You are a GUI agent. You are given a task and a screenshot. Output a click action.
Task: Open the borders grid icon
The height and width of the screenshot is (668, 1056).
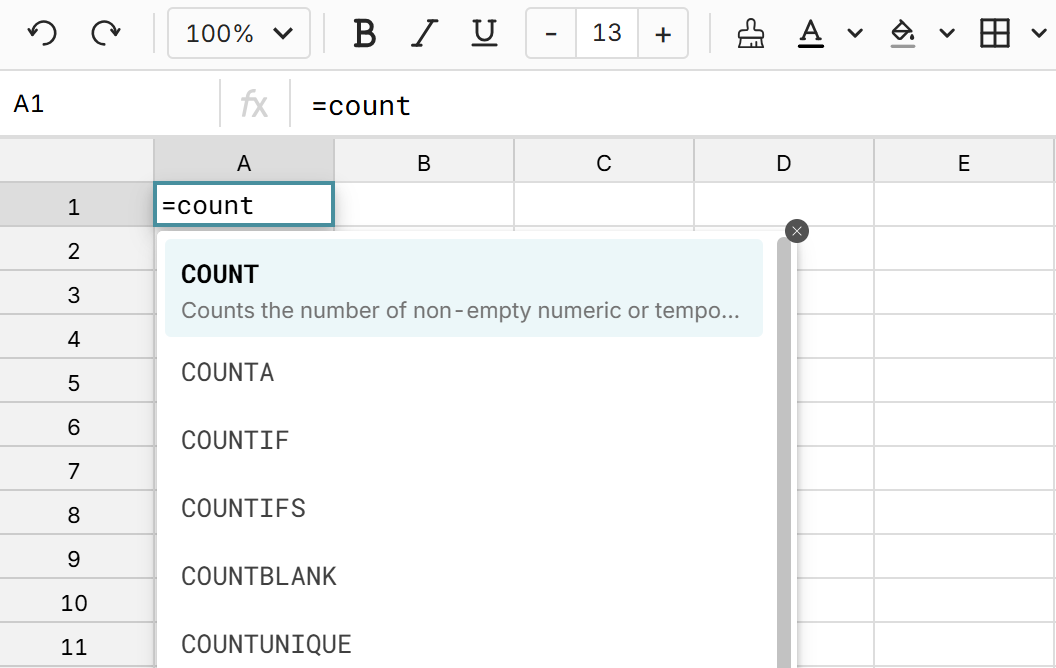pyautogui.click(x=995, y=33)
